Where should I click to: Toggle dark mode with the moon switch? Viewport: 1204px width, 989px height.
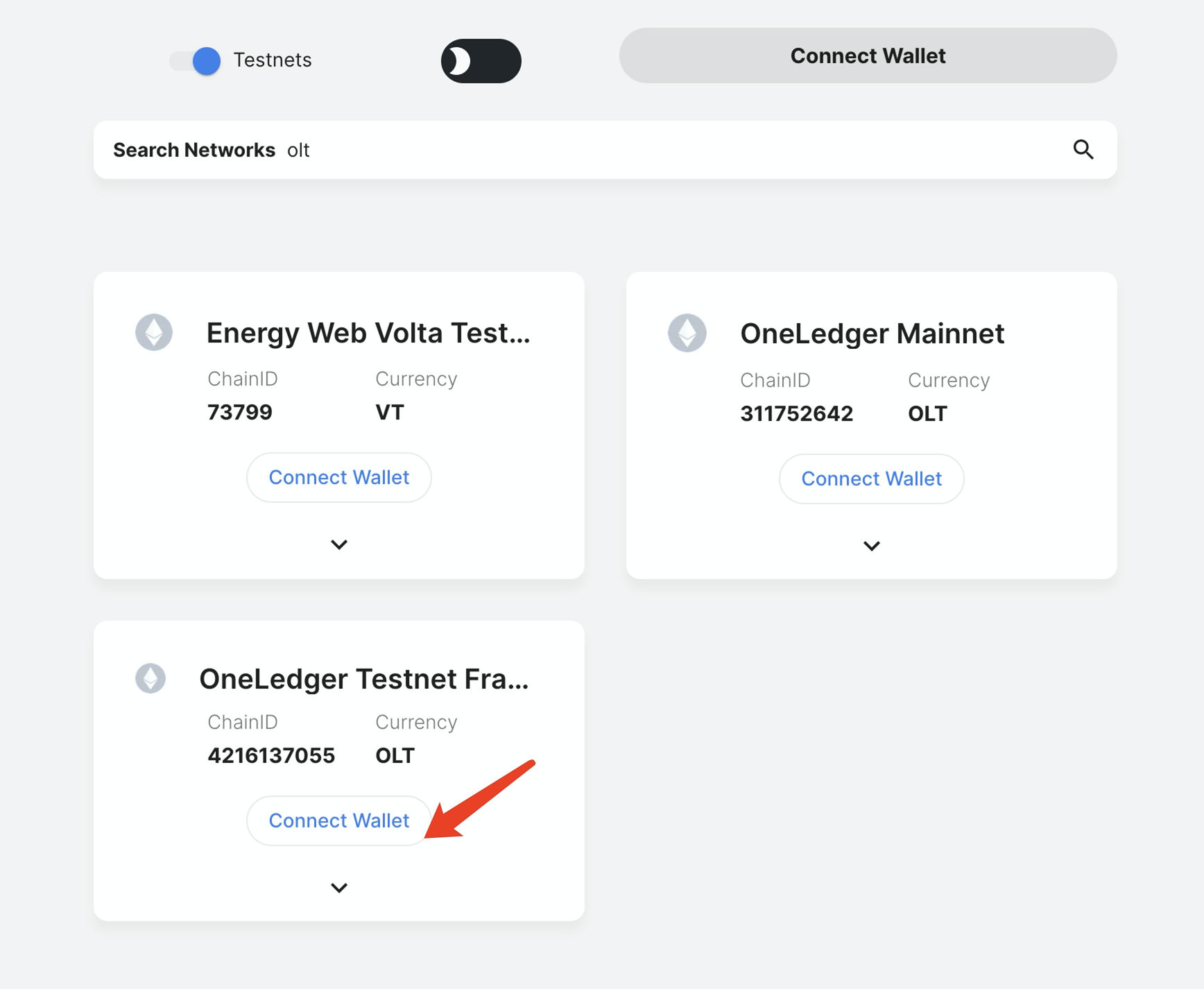[x=481, y=61]
